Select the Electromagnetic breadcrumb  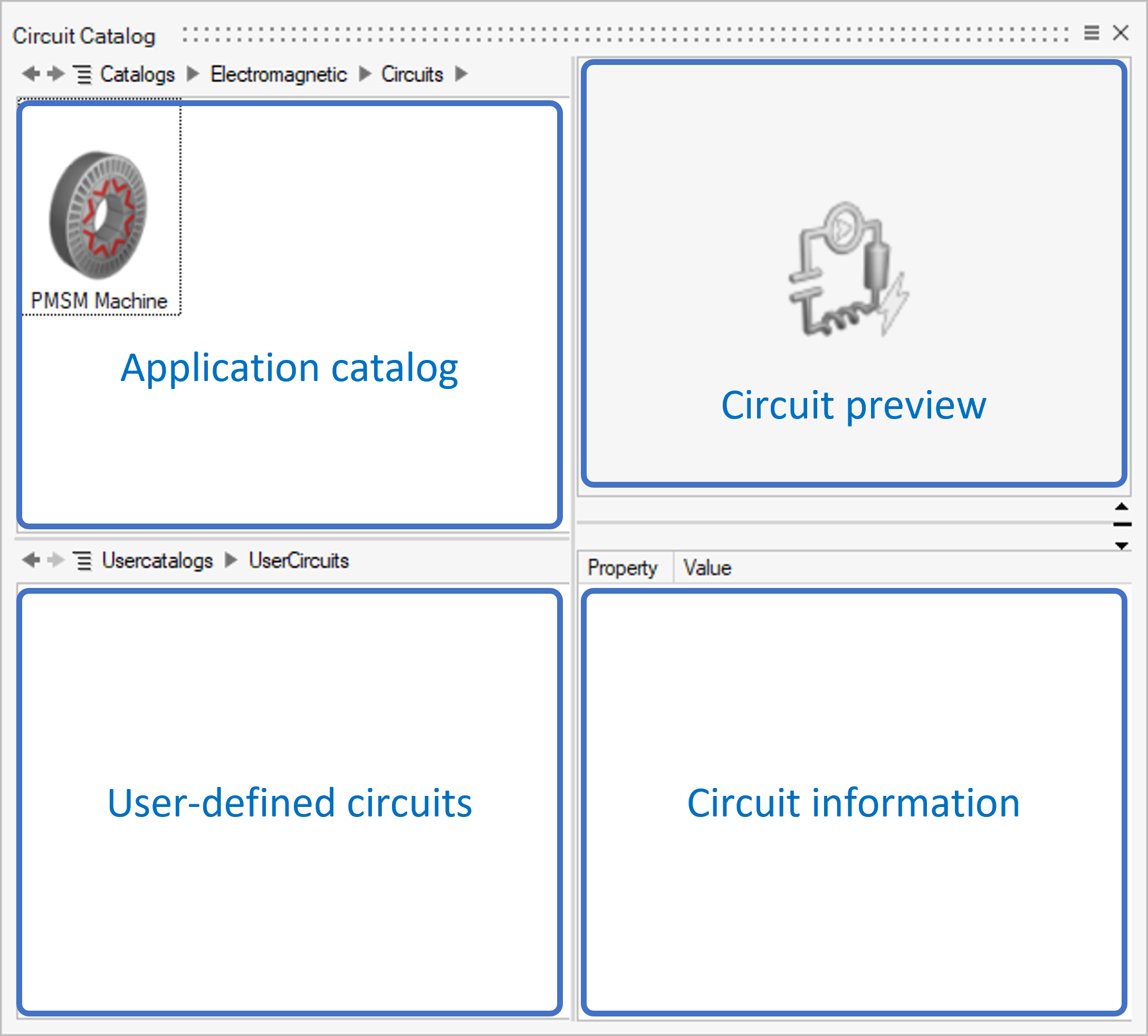[278, 74]
